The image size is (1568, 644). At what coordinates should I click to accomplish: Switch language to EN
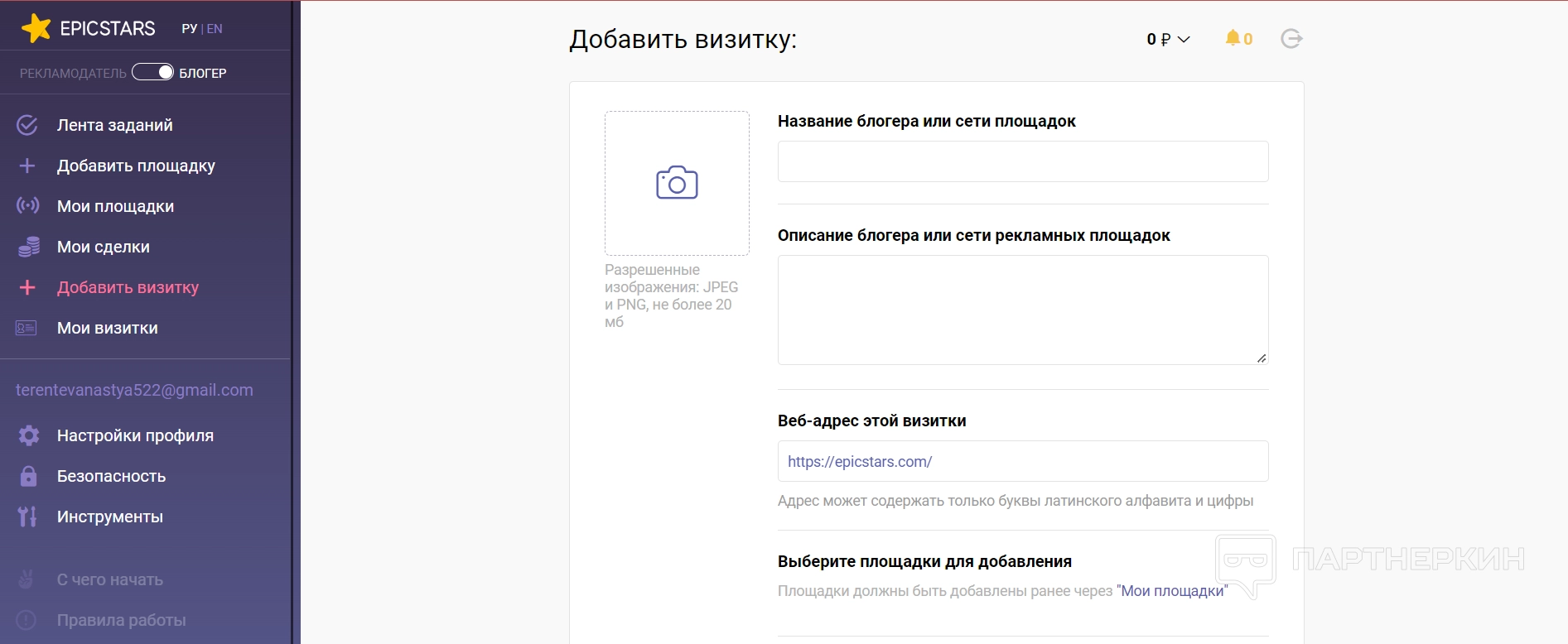pyautogui.click(x=215, y=28)
